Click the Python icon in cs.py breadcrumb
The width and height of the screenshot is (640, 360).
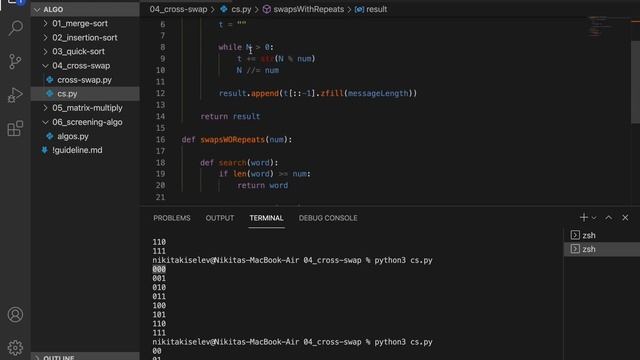[224, 9]
